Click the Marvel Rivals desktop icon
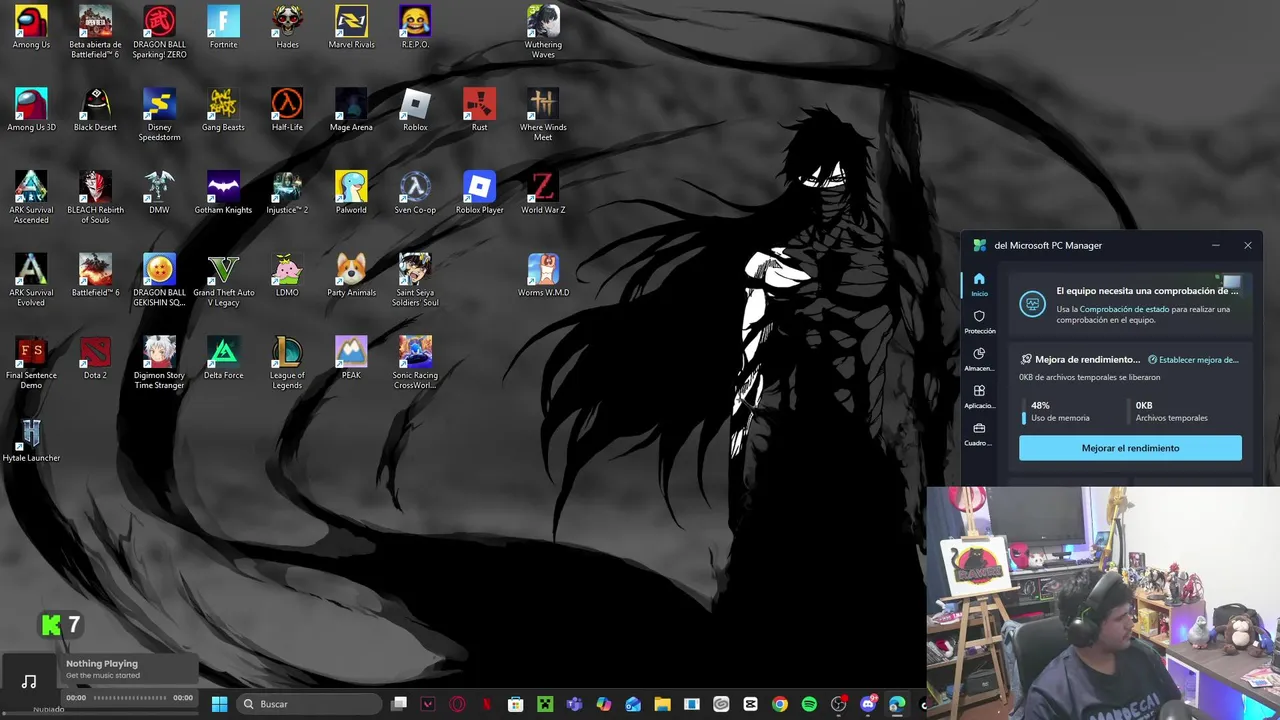 pyautogui.click(x=351, y=28)
